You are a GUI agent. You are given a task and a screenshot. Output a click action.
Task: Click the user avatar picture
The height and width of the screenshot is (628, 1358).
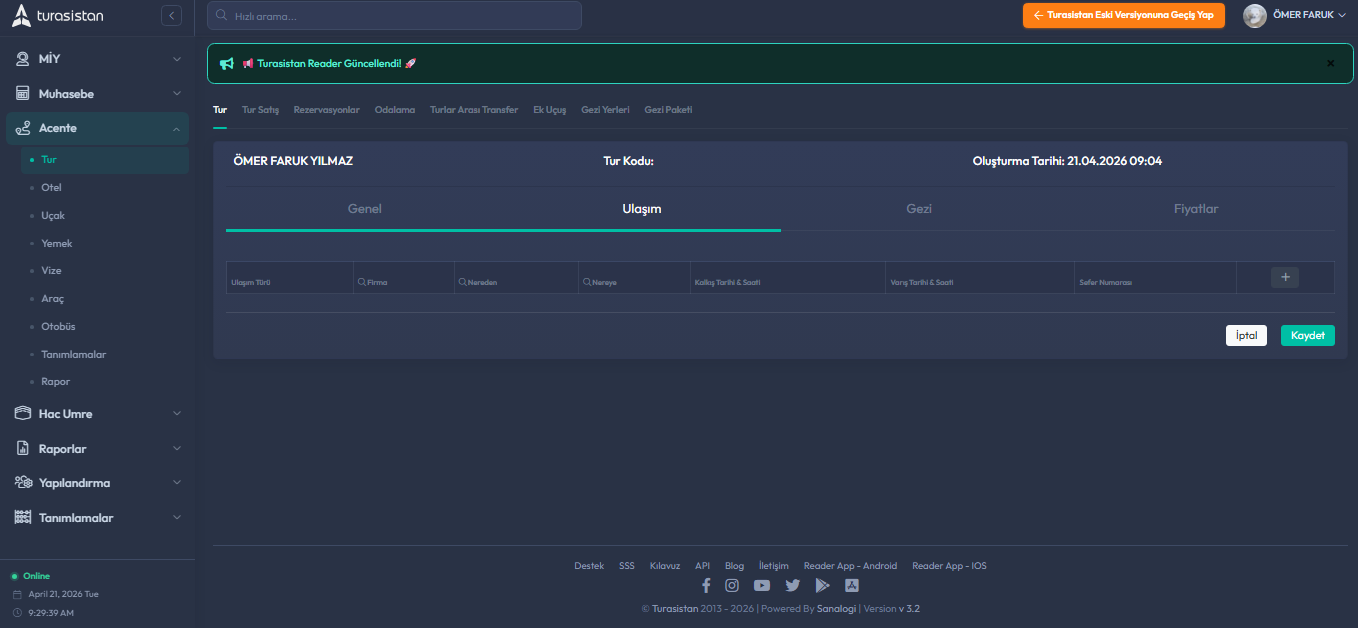point(1254,16)
